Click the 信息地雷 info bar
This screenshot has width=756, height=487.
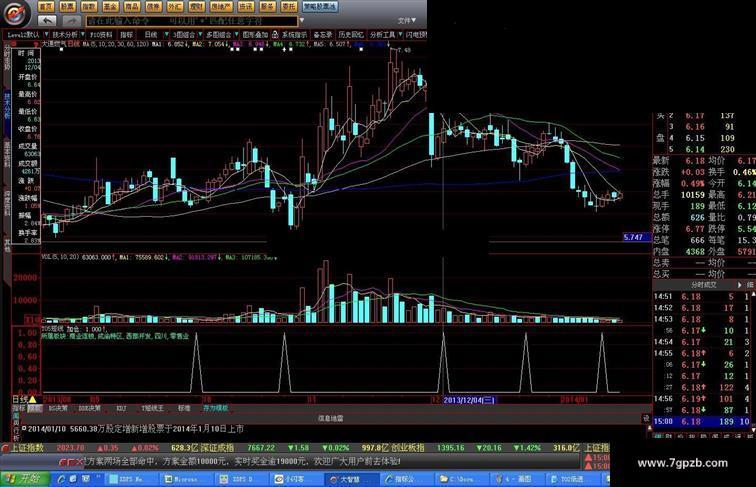tap(331, 418)
